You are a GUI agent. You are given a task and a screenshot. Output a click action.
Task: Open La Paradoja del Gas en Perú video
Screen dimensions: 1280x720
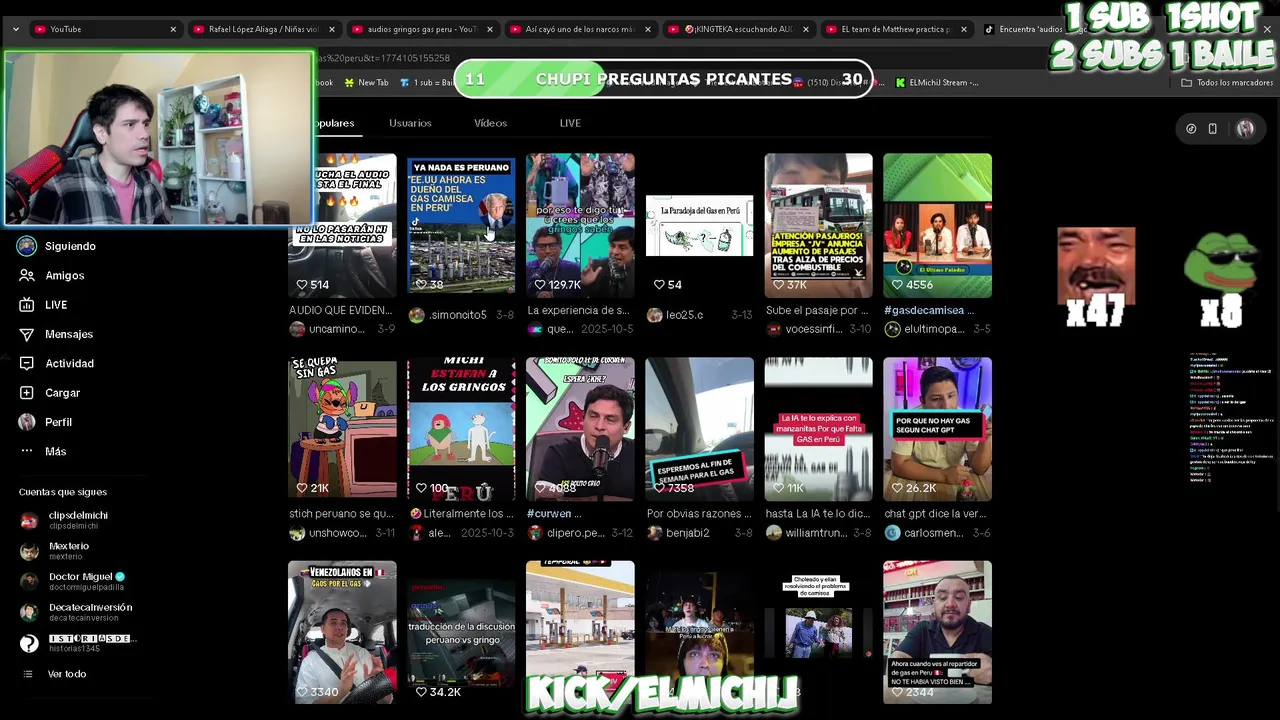(699, 225)
